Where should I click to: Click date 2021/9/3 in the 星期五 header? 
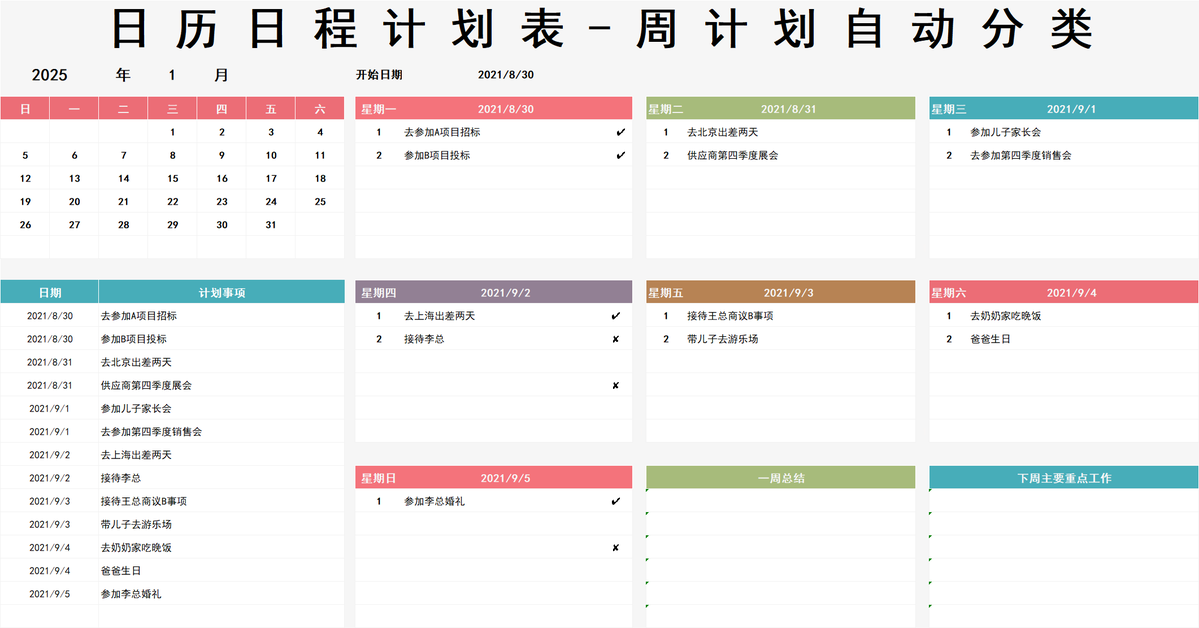coord(788,293)
